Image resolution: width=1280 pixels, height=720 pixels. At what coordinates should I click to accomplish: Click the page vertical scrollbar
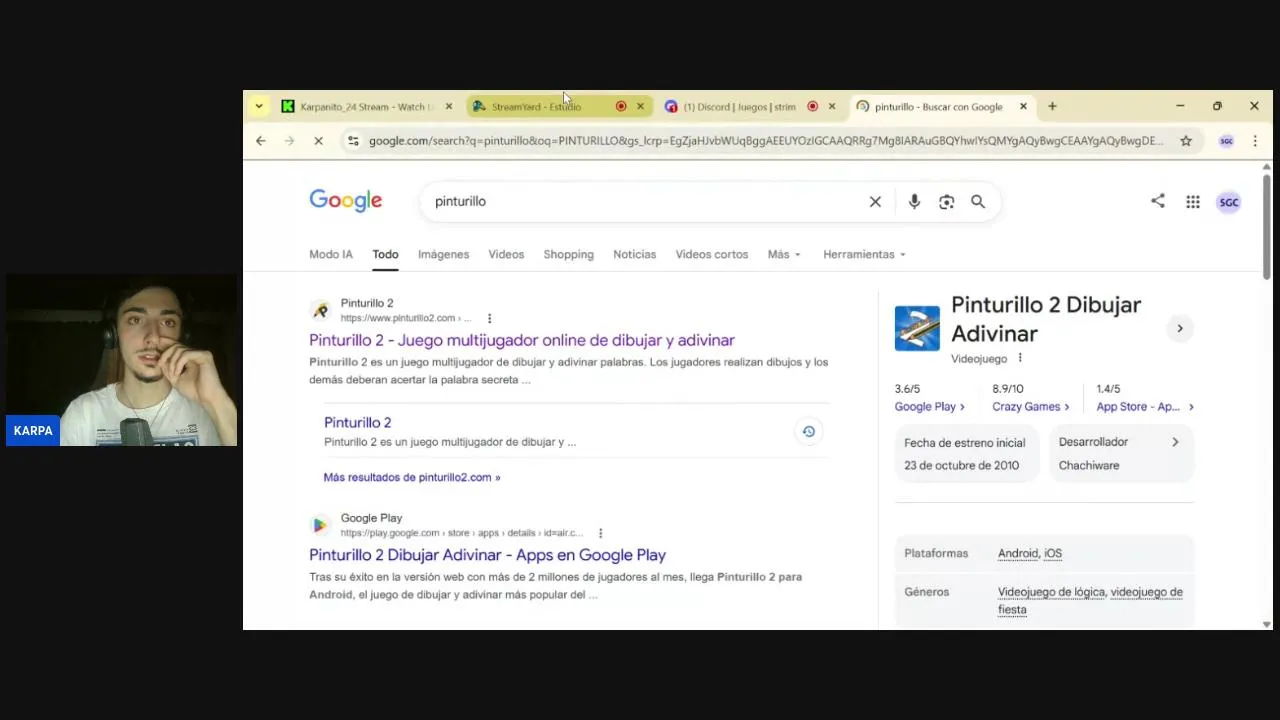point(1267,227)
